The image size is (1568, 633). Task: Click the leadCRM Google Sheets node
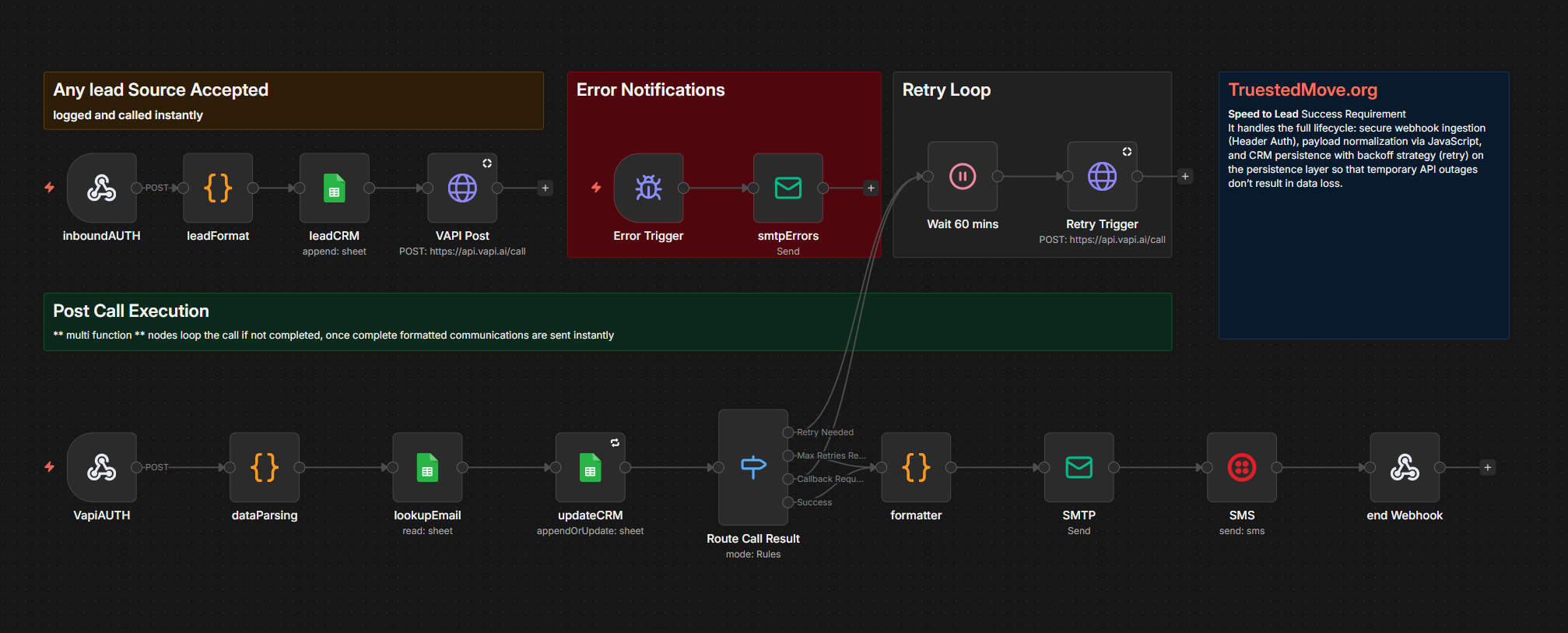[334, 188]
